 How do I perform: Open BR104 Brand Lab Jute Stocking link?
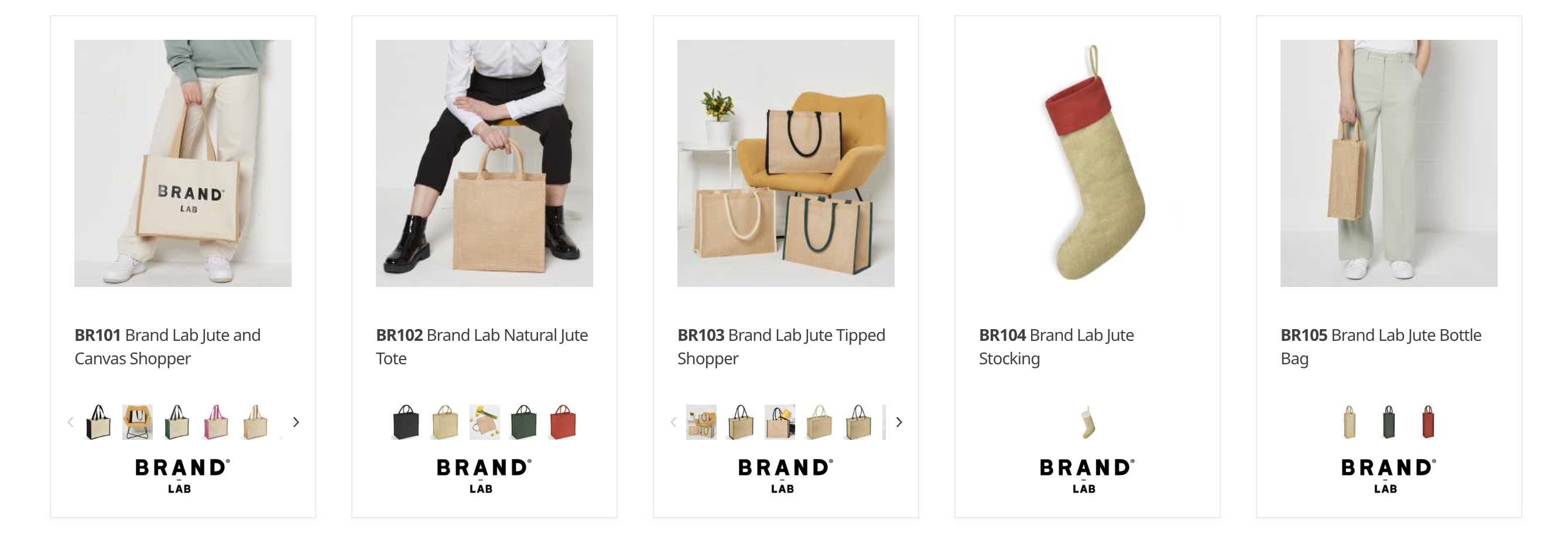tap(1057, 347)
